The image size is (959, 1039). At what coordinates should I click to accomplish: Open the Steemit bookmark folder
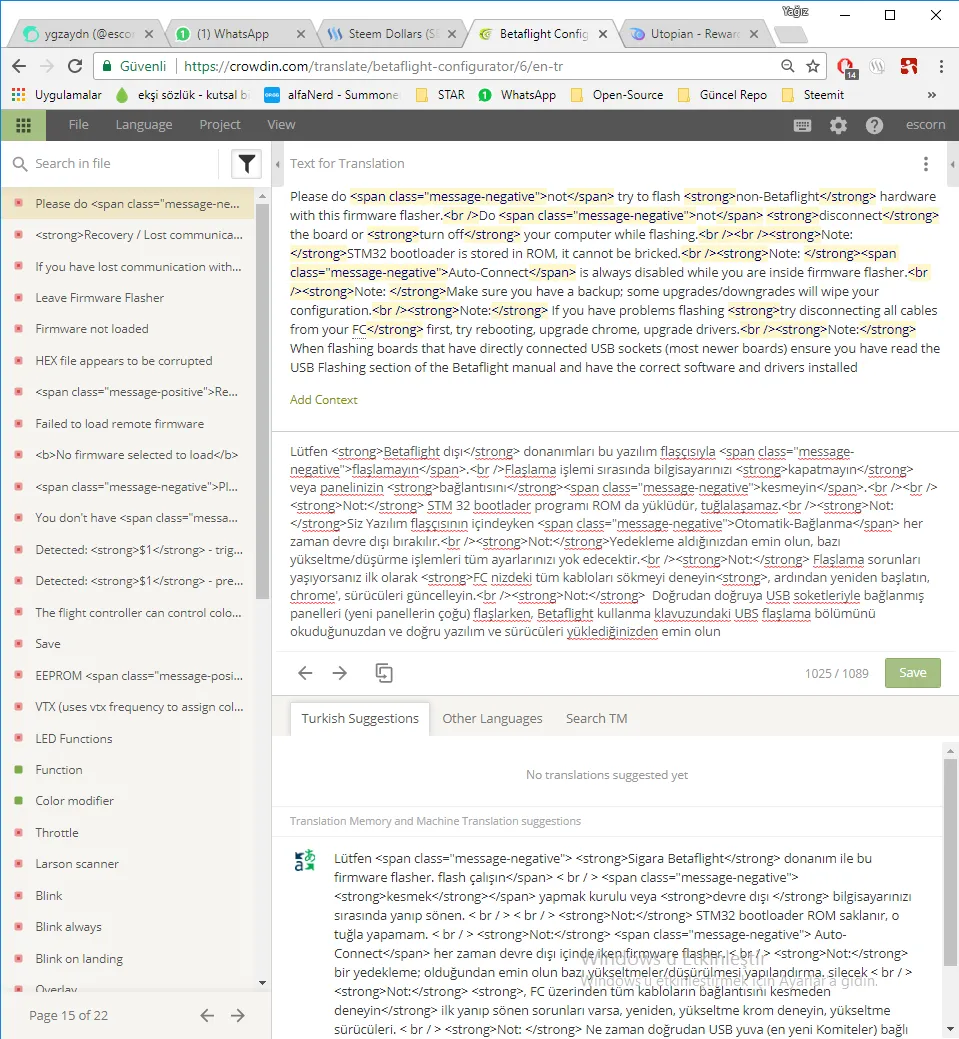click(813, 95)
